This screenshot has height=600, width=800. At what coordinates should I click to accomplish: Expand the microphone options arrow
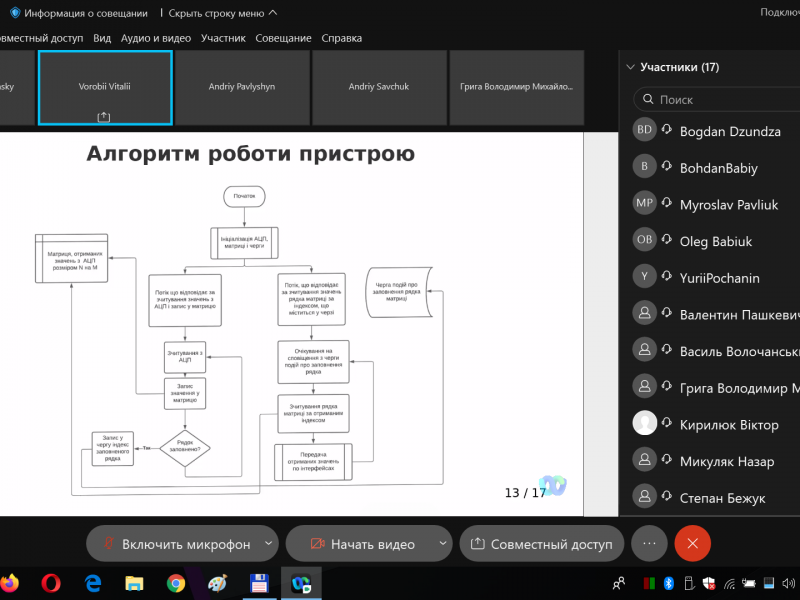[268, 544]
